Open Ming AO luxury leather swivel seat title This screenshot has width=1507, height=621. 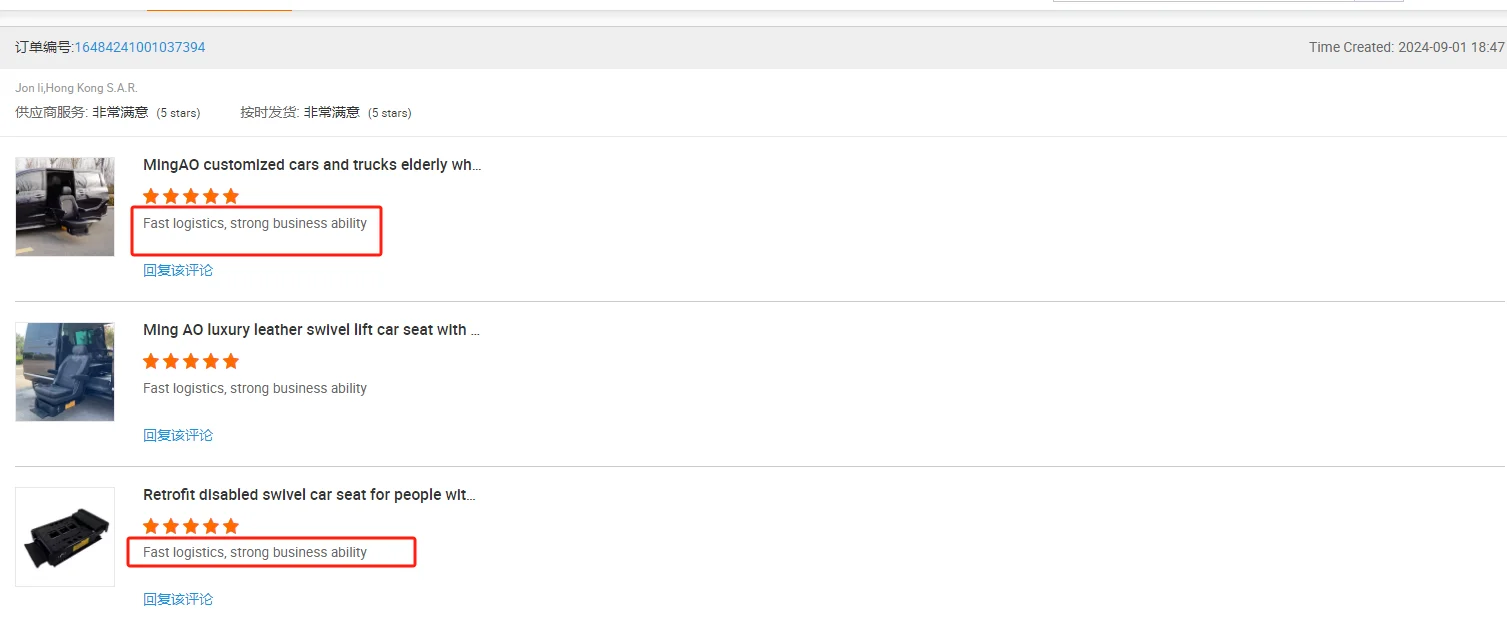point(311,330)
